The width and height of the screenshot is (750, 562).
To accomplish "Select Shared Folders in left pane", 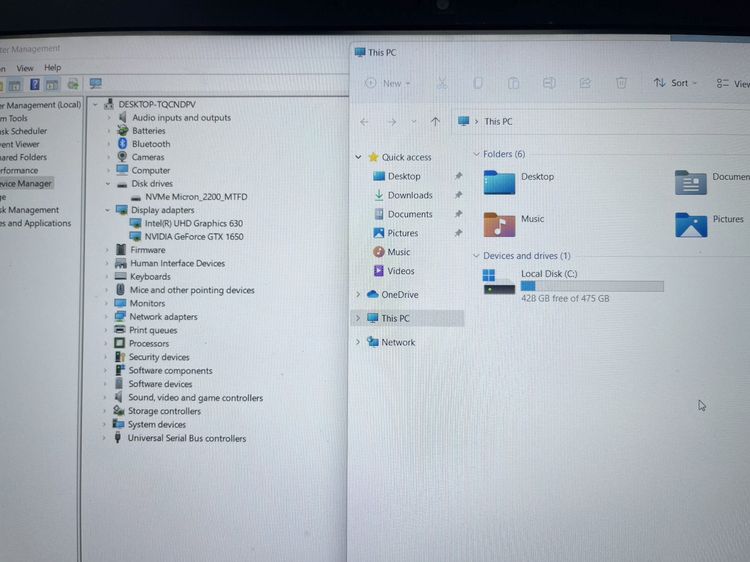I will 23,157.
